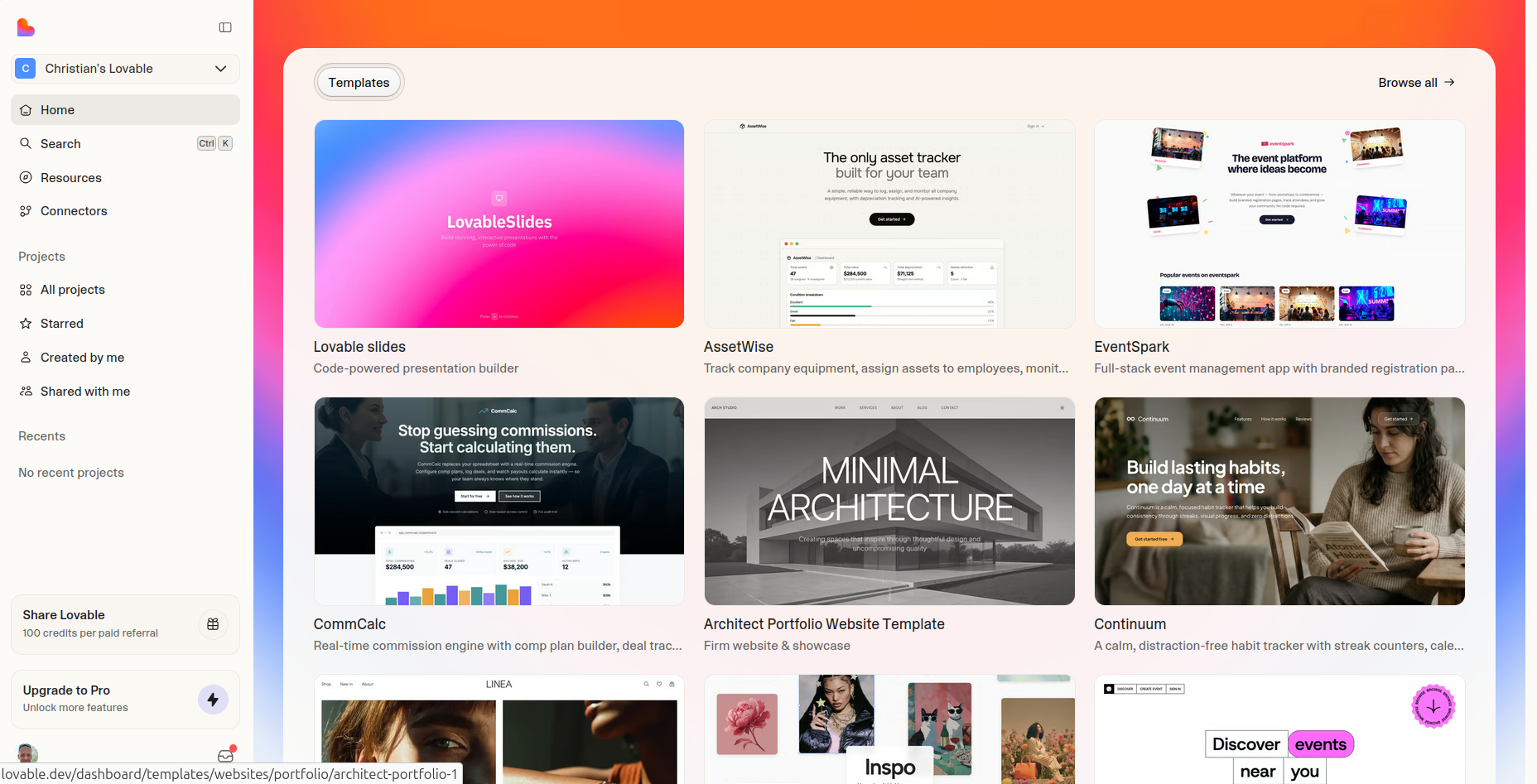The width and height of the screenshot is (1537, 784).
Task: Open Resources page
Action: pyautogui.click(x=125, y=177)
